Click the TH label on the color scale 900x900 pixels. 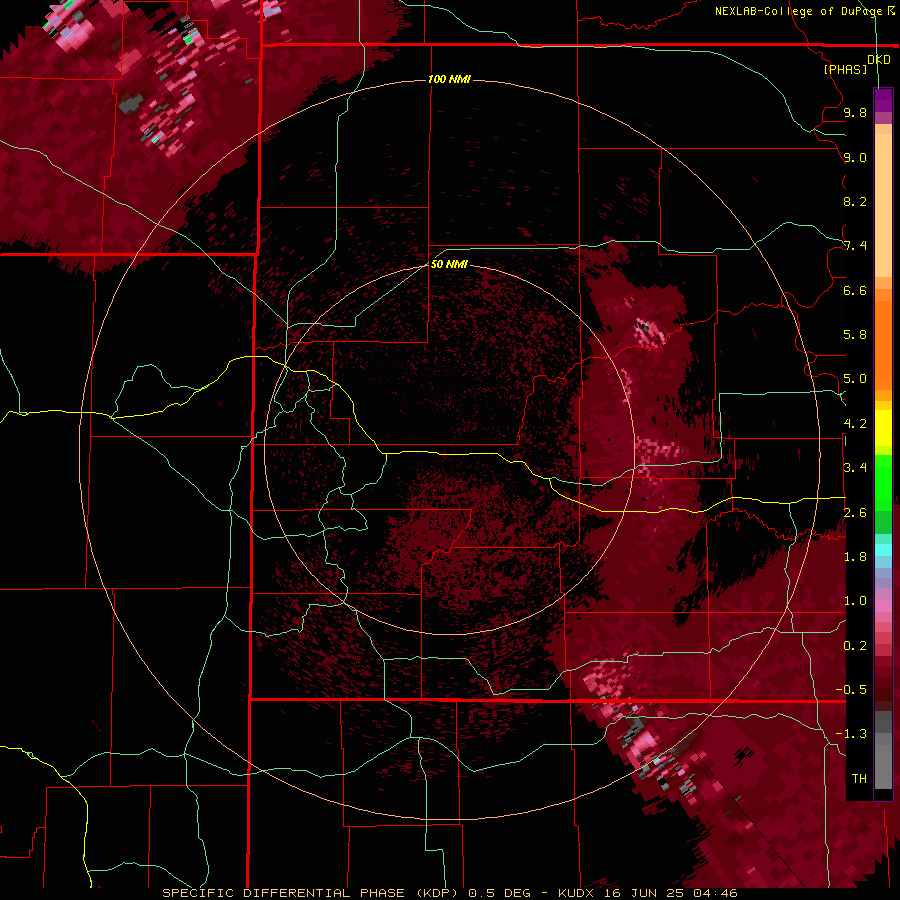click(x=859, y=779)
